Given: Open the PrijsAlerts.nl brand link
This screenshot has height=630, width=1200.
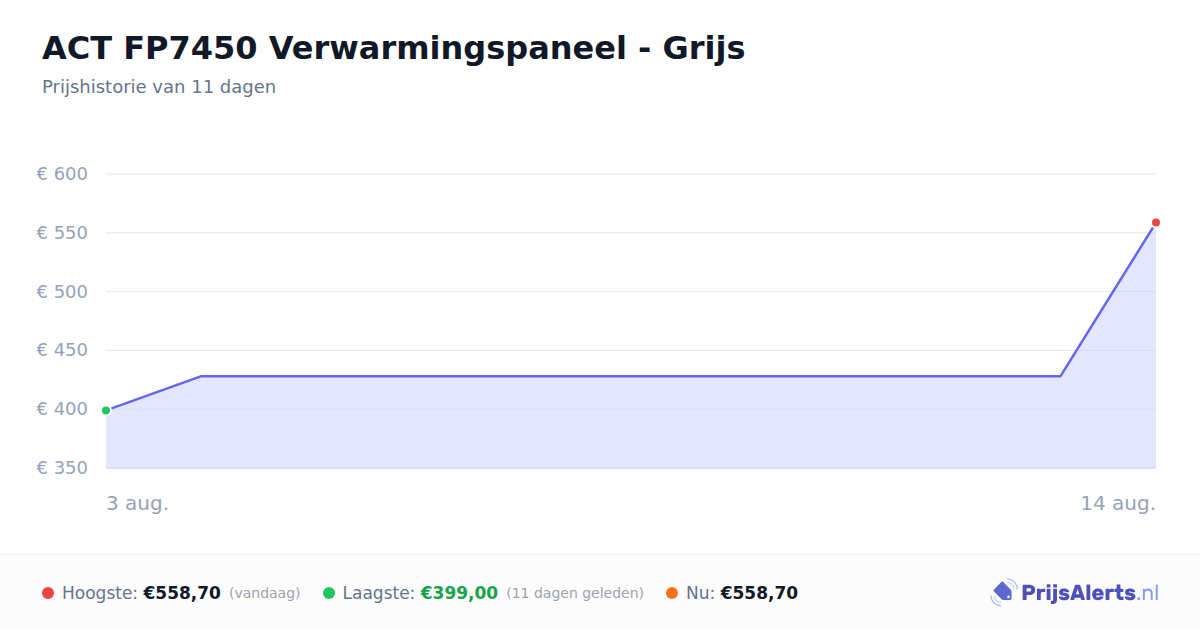Looking at the screenshot, I should pos(1075,593).
